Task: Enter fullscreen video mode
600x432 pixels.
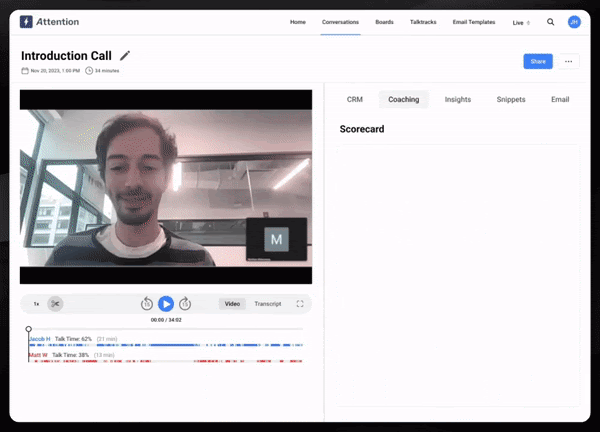Action: (x=300, y=304)
